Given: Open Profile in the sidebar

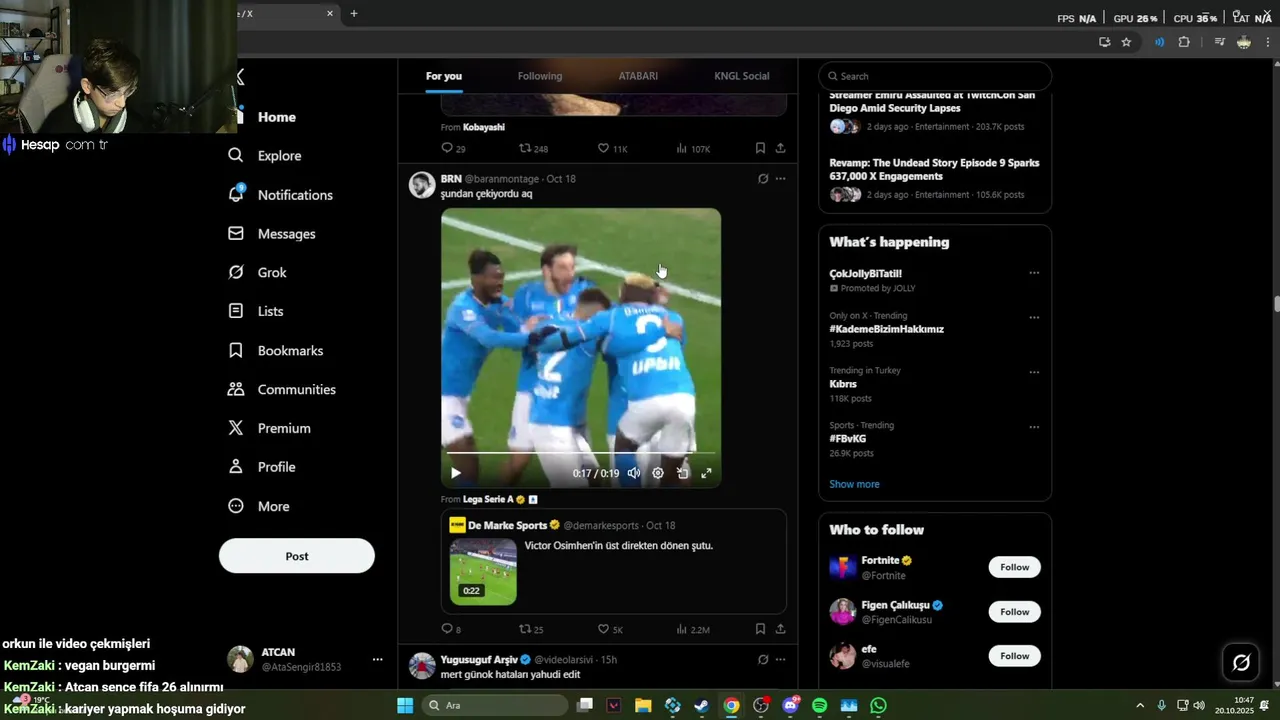Looking at the screenshot, I should tap(262, 467).
